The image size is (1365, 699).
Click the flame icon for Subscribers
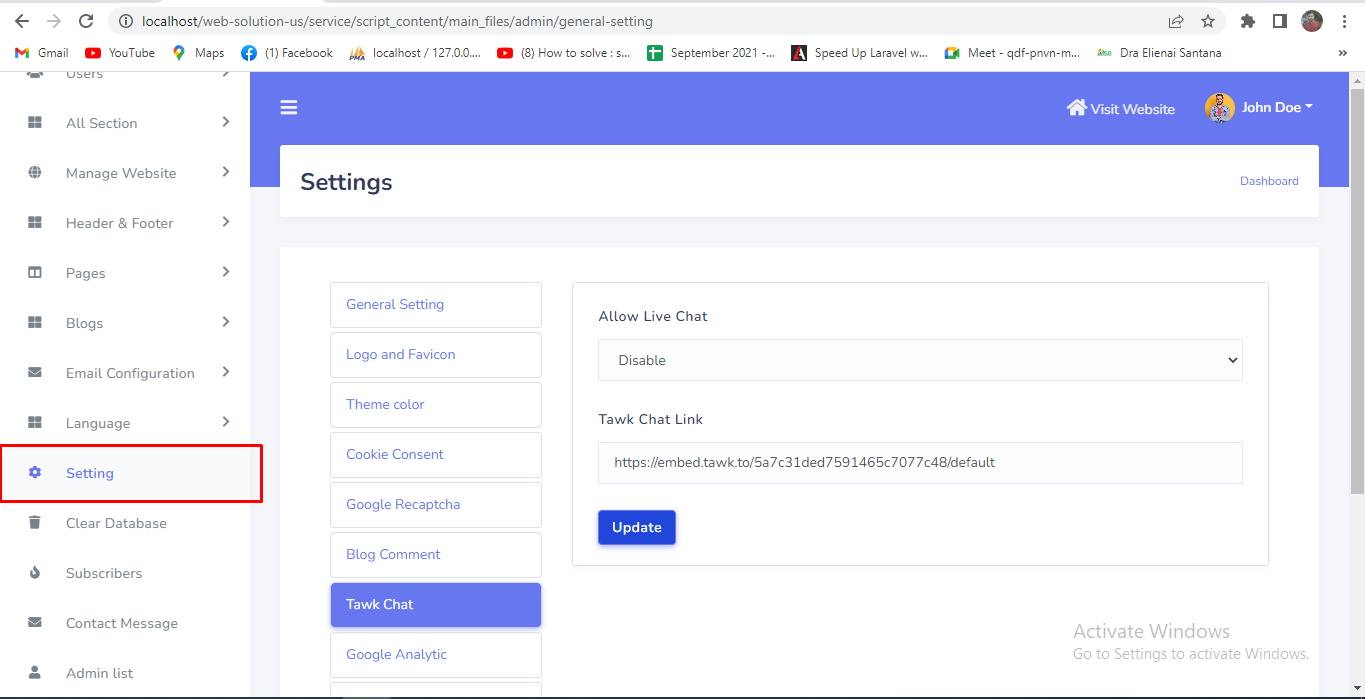tap(35, 573)
